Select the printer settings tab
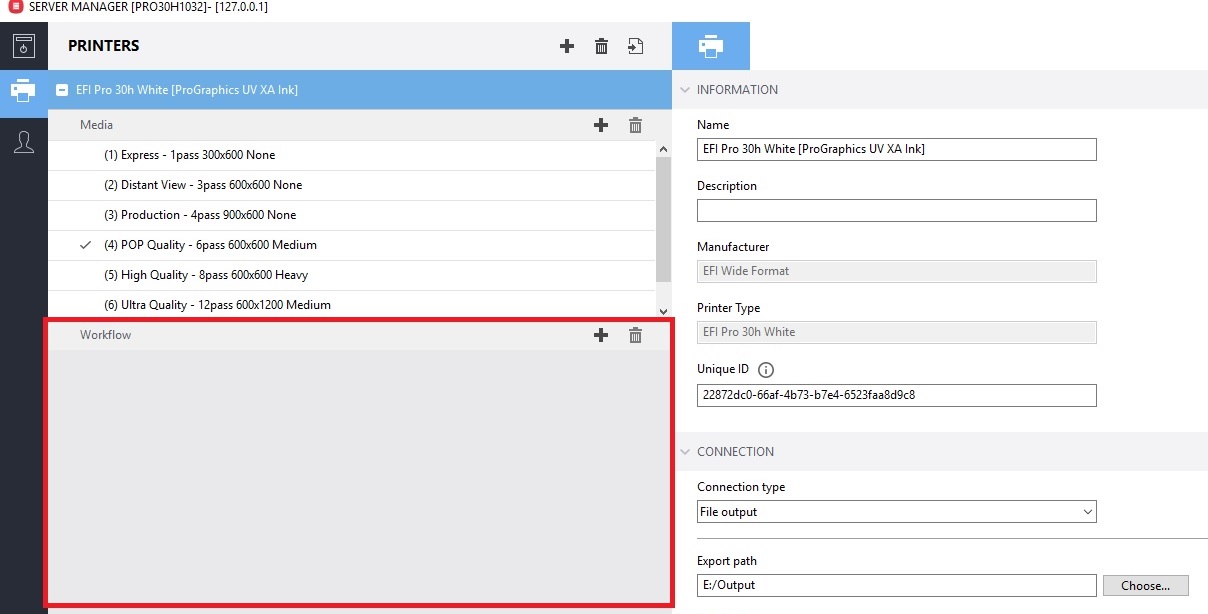Image resolution: width=1208 pixels, height=614 pixels. click(711, 46)
